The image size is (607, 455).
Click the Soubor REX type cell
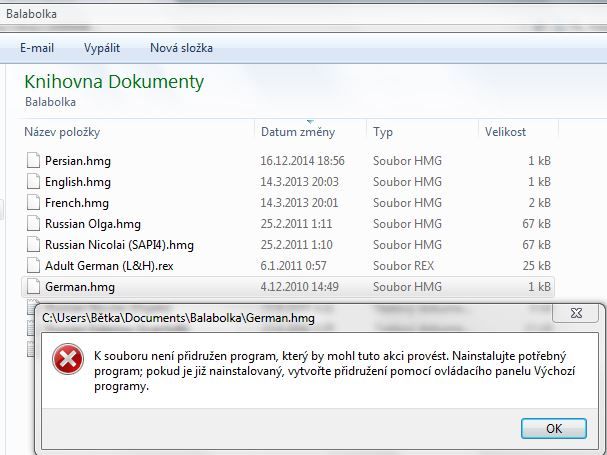(403, 266)
